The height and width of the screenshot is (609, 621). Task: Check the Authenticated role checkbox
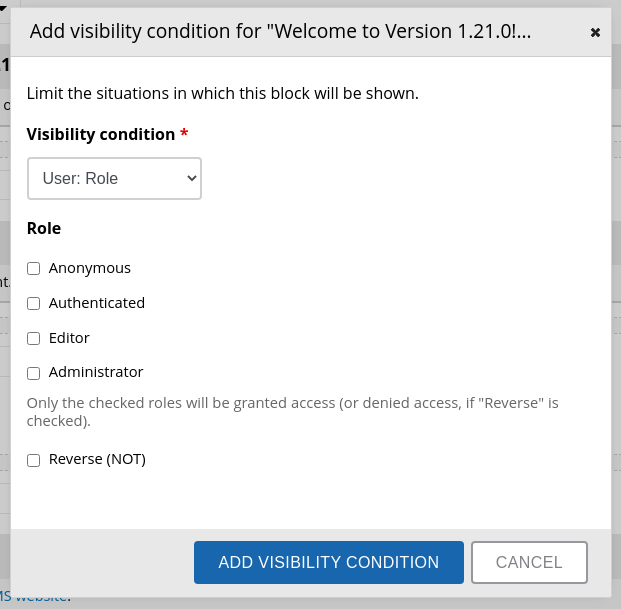[34, 303]
